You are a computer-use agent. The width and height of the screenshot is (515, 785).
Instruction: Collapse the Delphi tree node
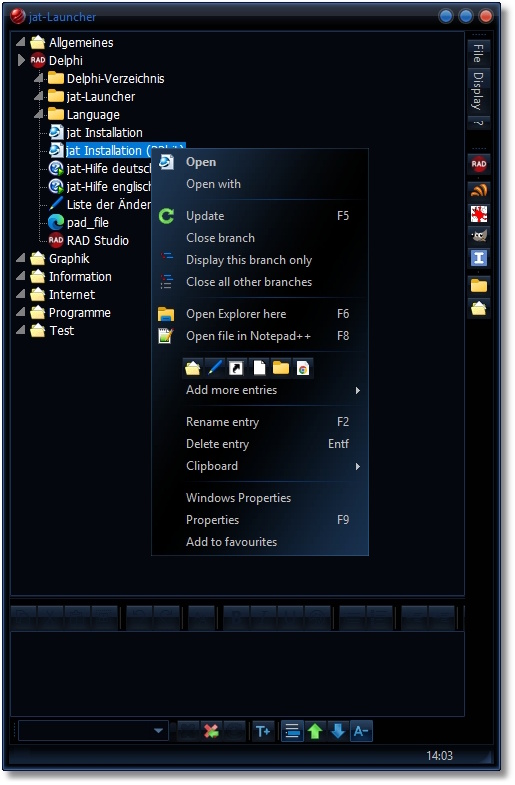click(x=21, y=60)
